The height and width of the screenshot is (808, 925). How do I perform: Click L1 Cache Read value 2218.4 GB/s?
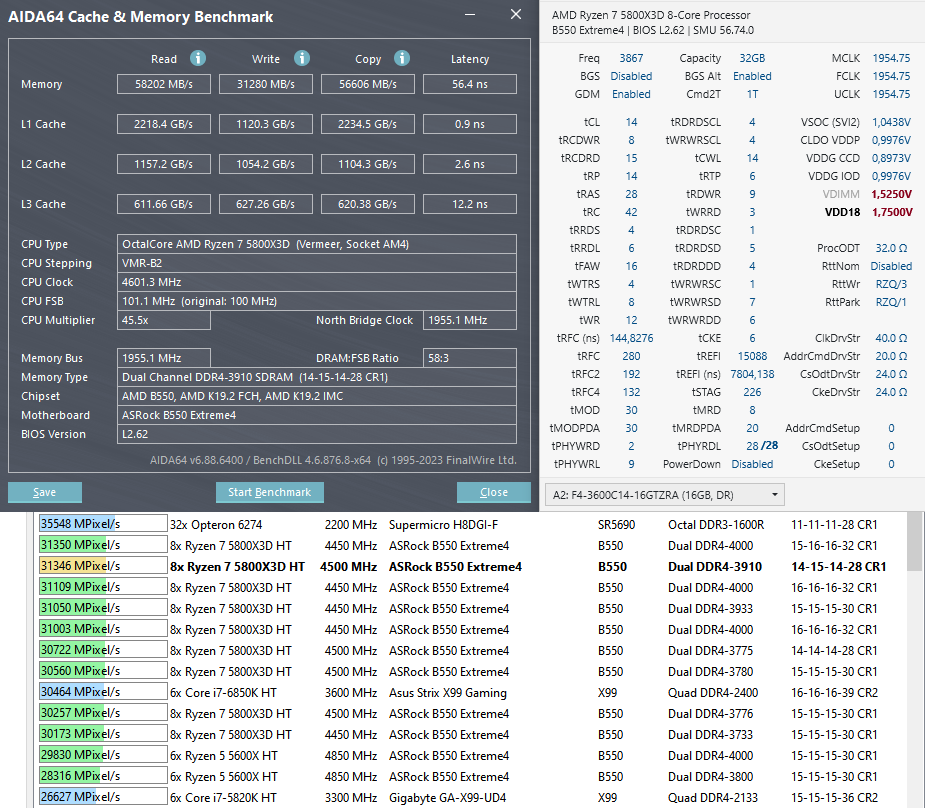164,124
